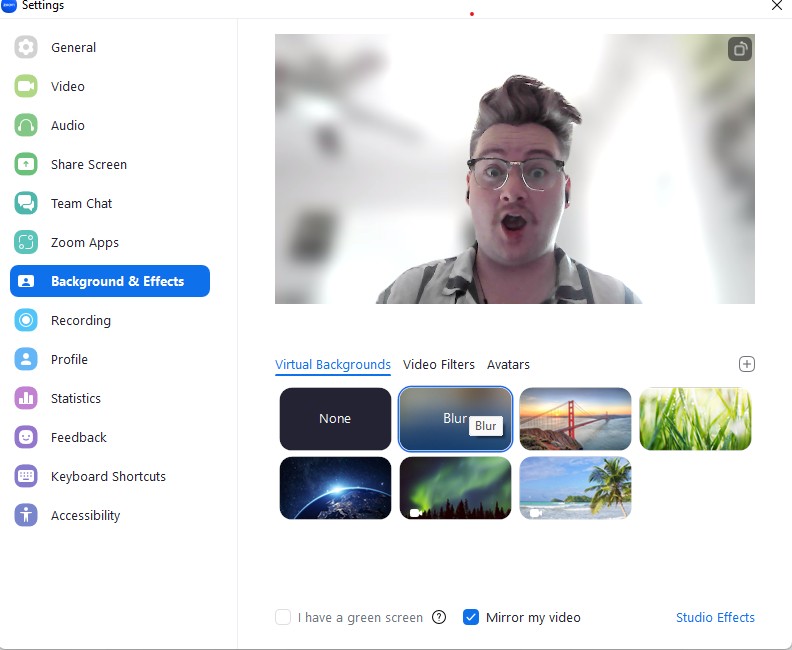This screenshot has width=792, height=650.
Task: Add a new virtual background image
Action: (746, 364)
